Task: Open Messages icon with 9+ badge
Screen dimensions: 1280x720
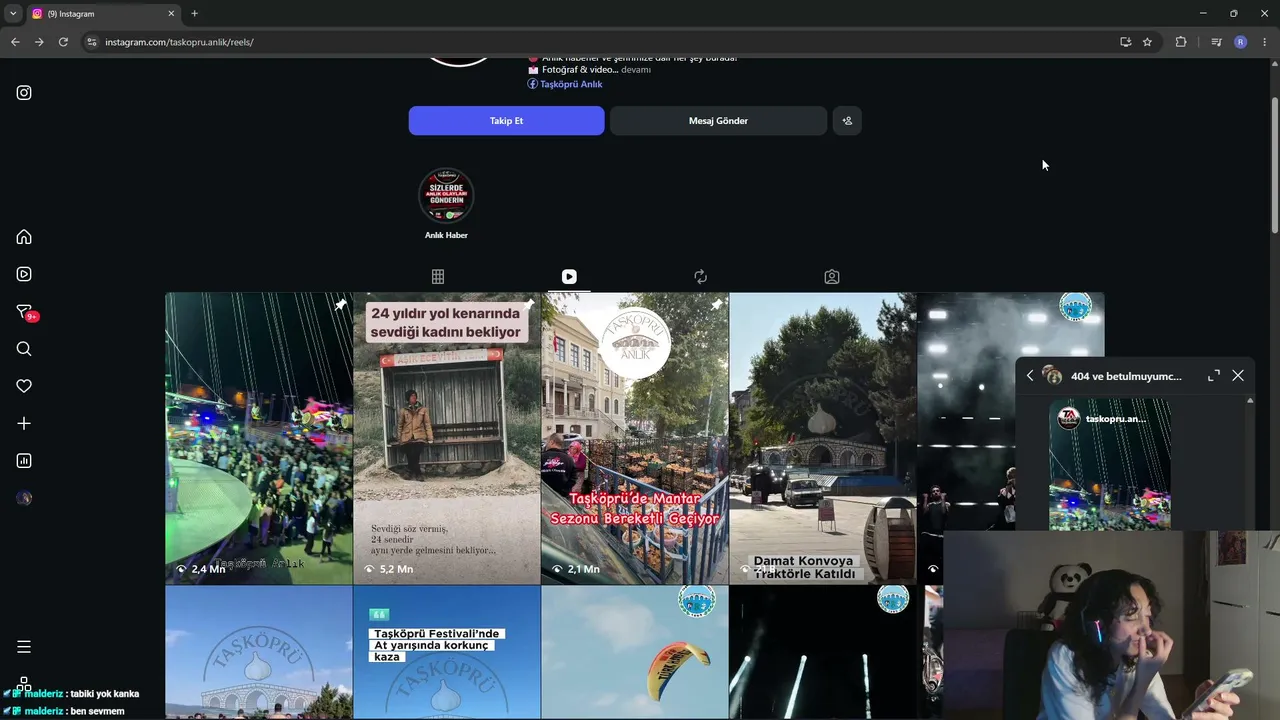Action: (x=26, y=312)
